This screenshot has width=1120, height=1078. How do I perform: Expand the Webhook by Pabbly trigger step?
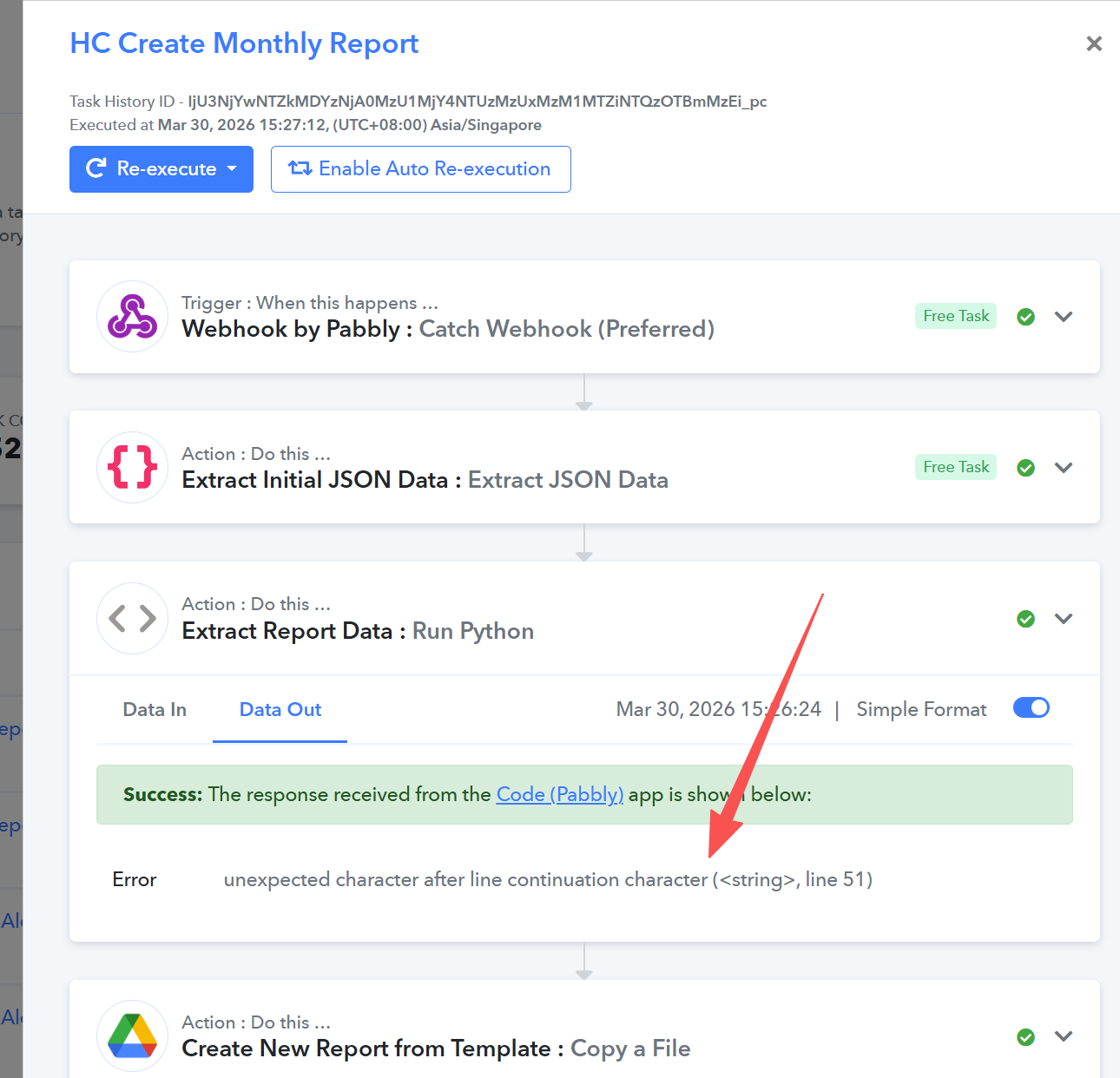click(x=1064, y=317)
